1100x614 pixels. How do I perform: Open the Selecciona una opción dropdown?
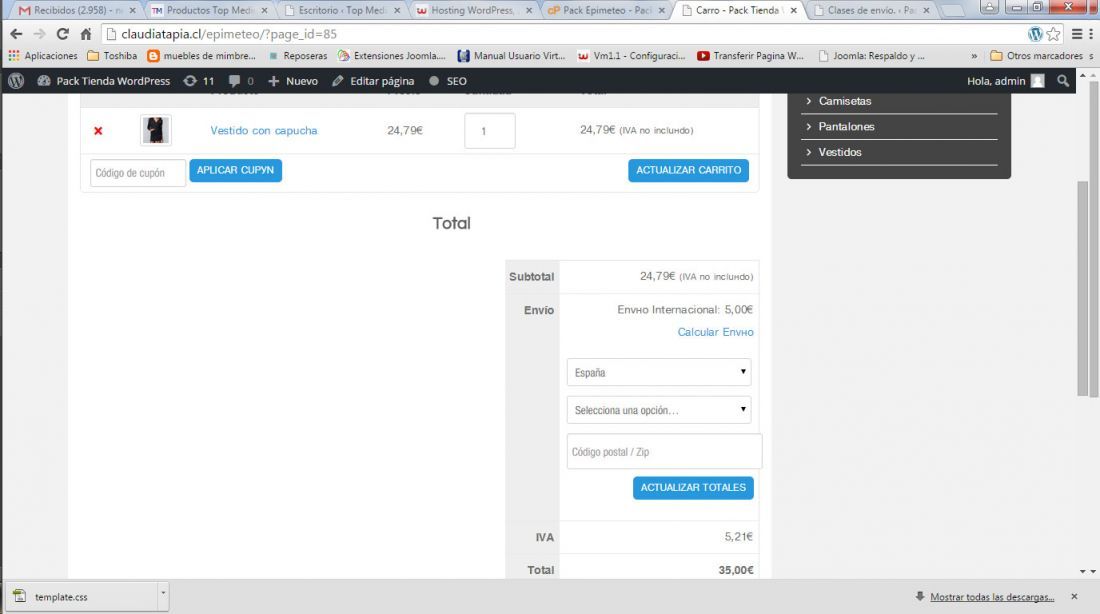pyautogui.click(x=659, y=410)
